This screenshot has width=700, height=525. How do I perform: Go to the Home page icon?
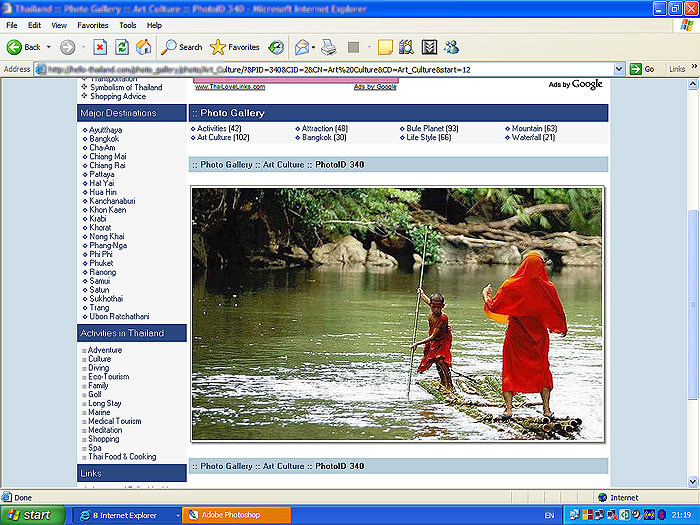click(144, 47)
